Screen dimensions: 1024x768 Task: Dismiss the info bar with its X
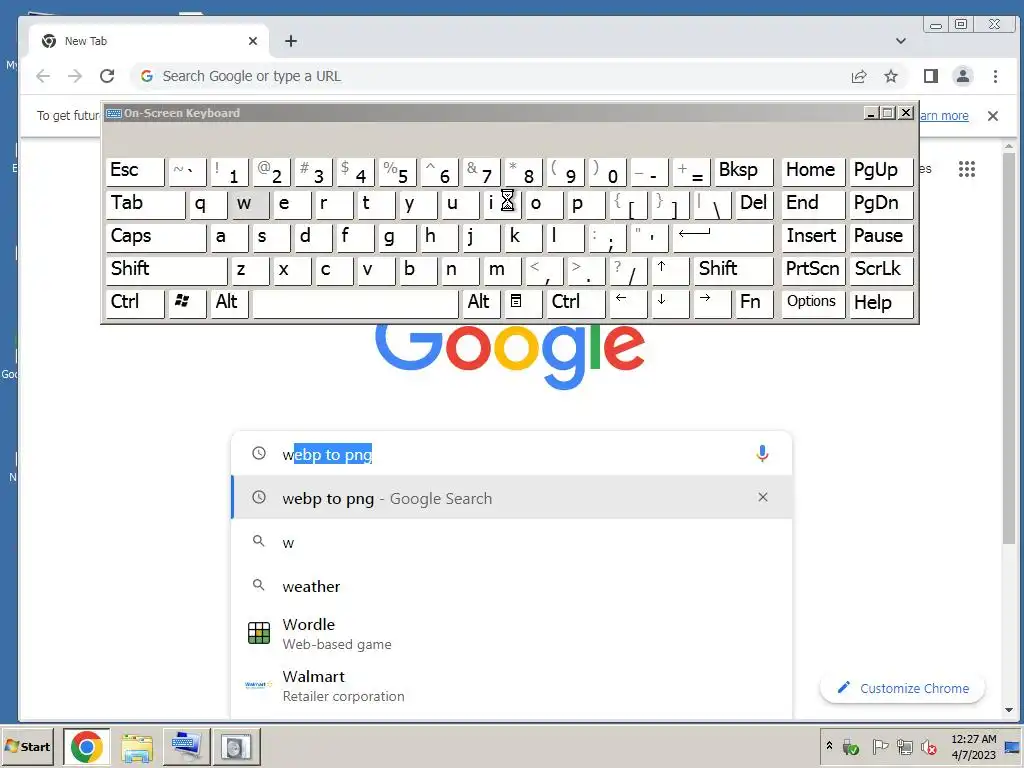(x=993, y=116)
